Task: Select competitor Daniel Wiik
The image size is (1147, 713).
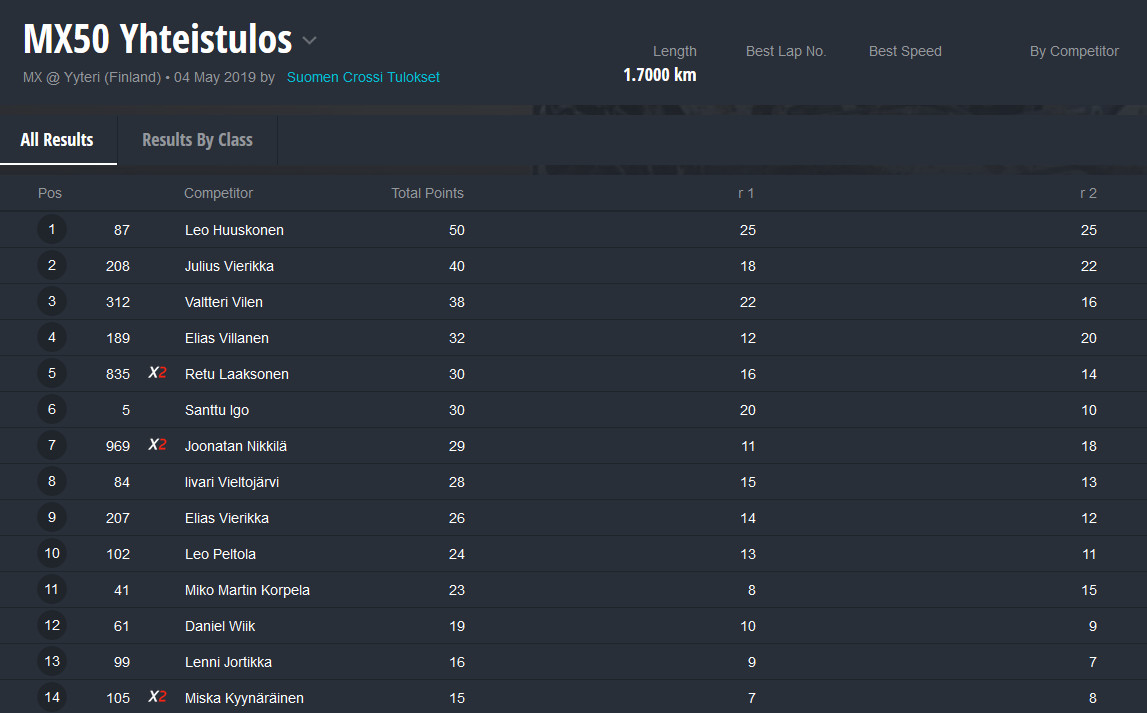Action: pyautogui.click(x=219, y=626)
